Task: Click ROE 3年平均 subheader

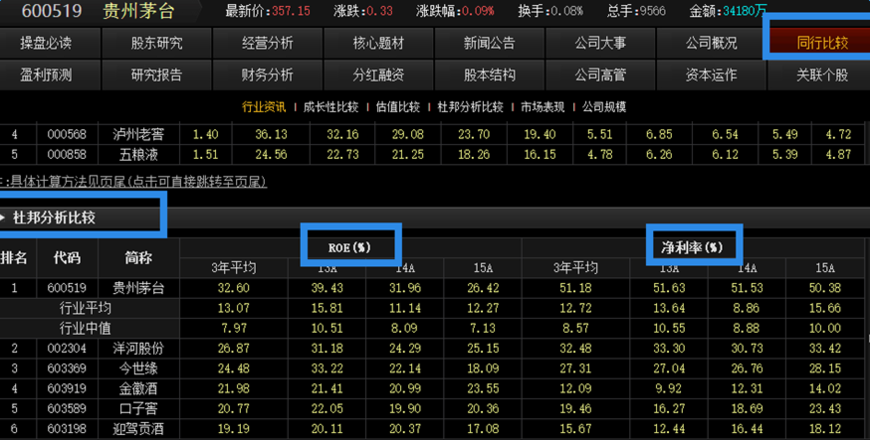Action: tap(234, 268)
